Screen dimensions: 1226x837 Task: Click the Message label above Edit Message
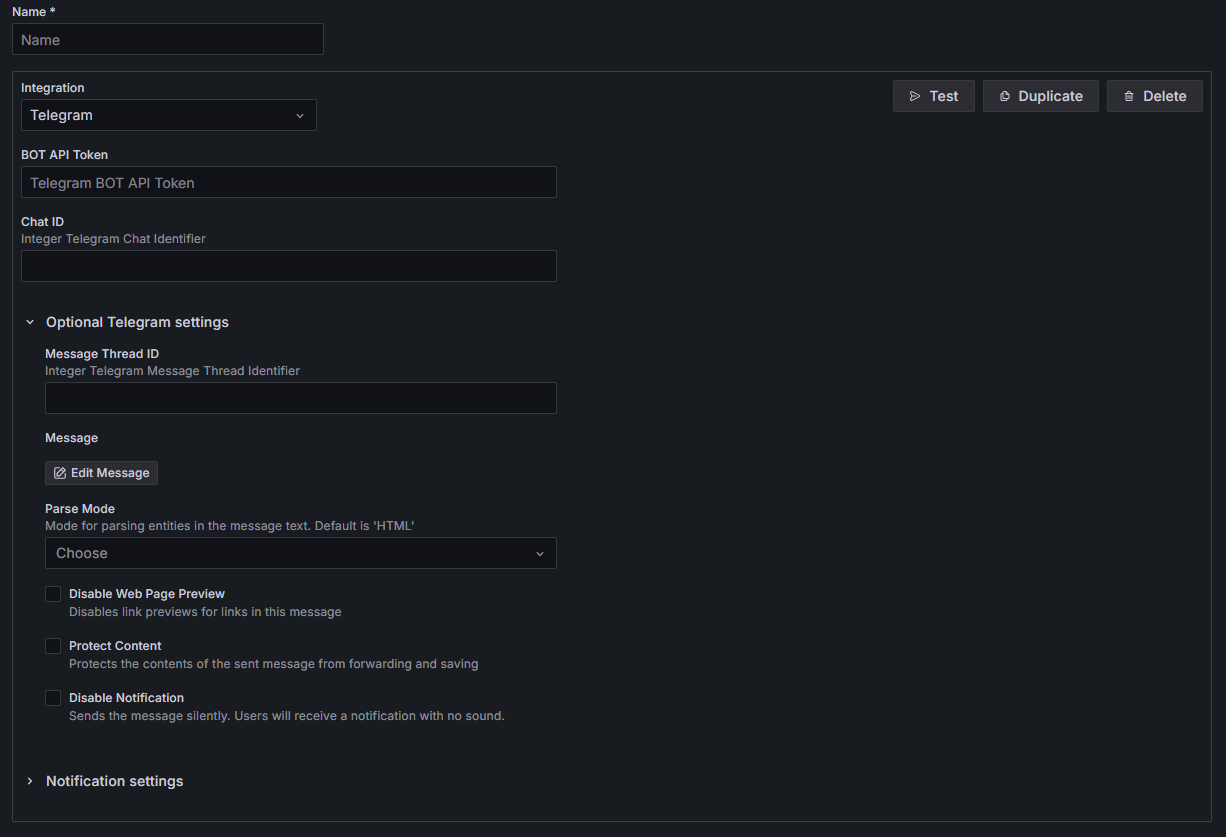pyautogui.click(x=72, y=438)
